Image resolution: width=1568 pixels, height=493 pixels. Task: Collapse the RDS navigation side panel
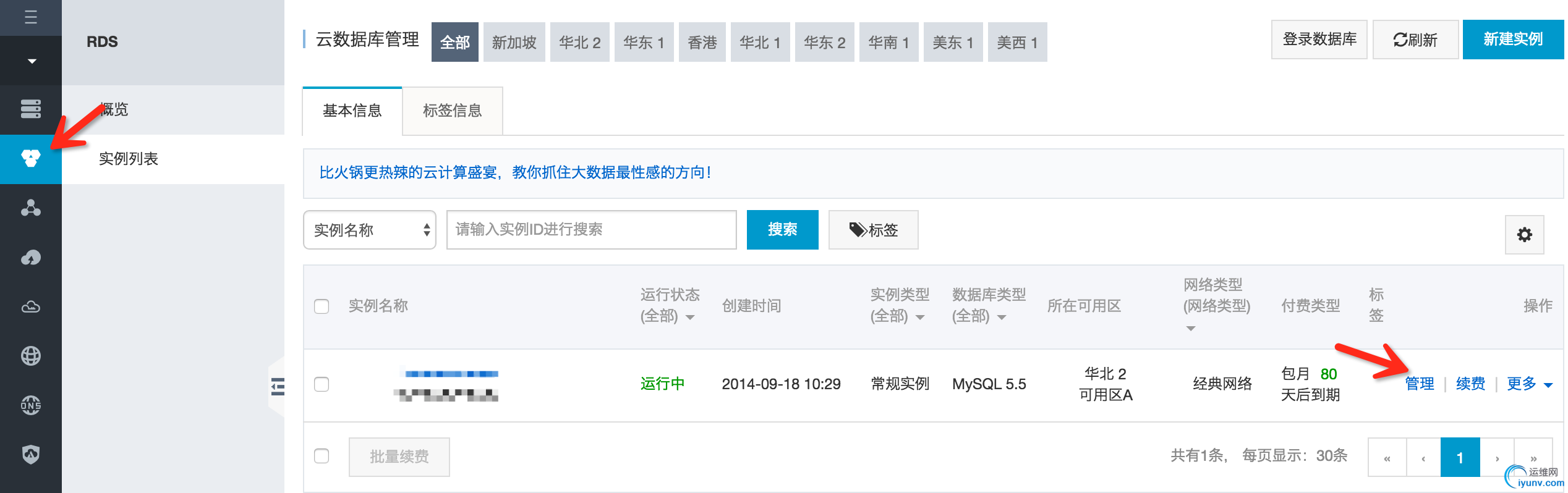(278, 387)
